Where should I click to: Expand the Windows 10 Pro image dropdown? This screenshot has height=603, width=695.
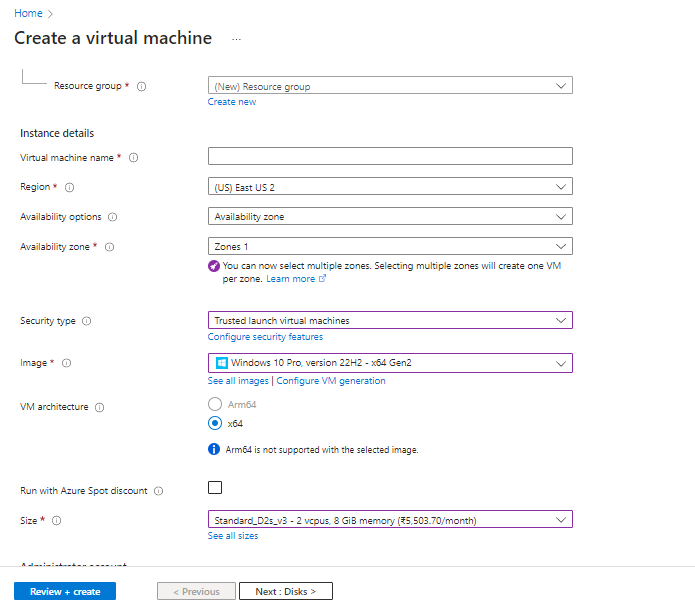[390, 363]
